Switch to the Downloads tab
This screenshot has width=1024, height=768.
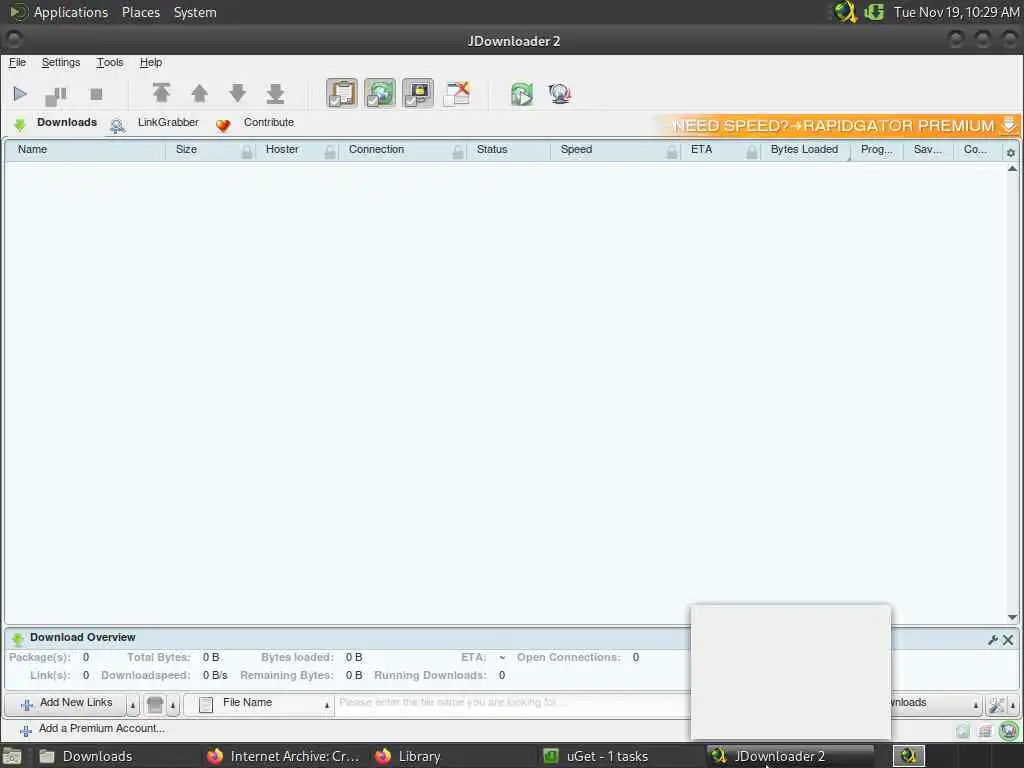point(56,123)
